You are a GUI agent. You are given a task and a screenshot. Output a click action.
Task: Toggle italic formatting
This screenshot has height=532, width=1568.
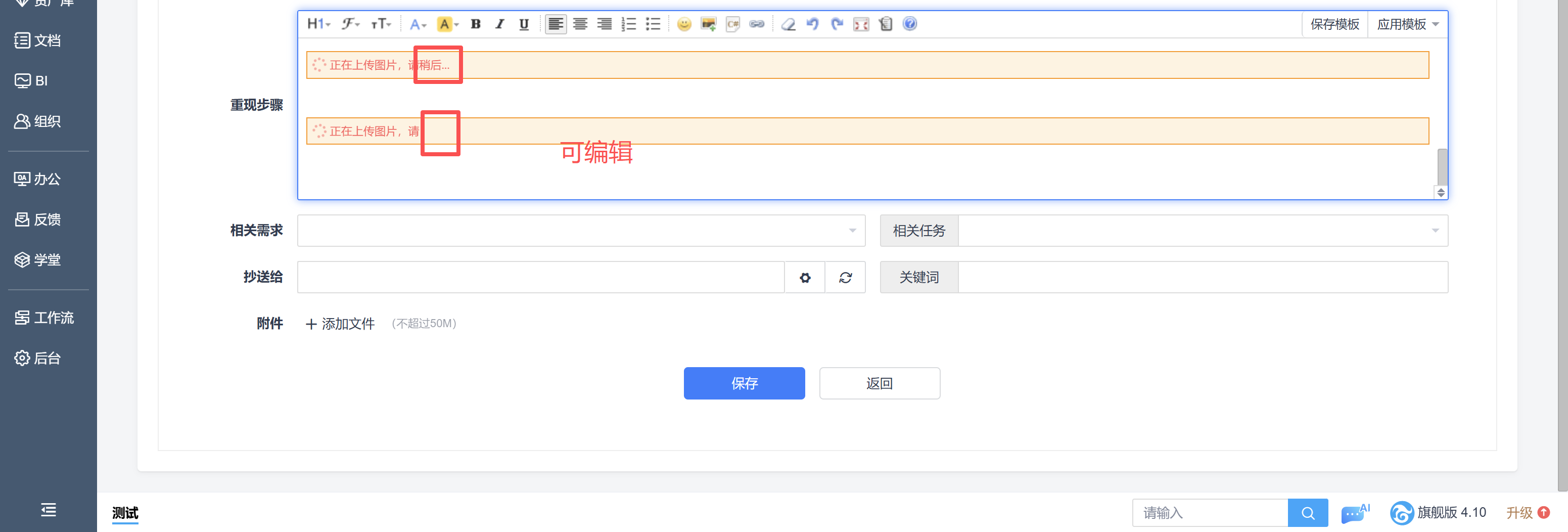pos(500,24)
